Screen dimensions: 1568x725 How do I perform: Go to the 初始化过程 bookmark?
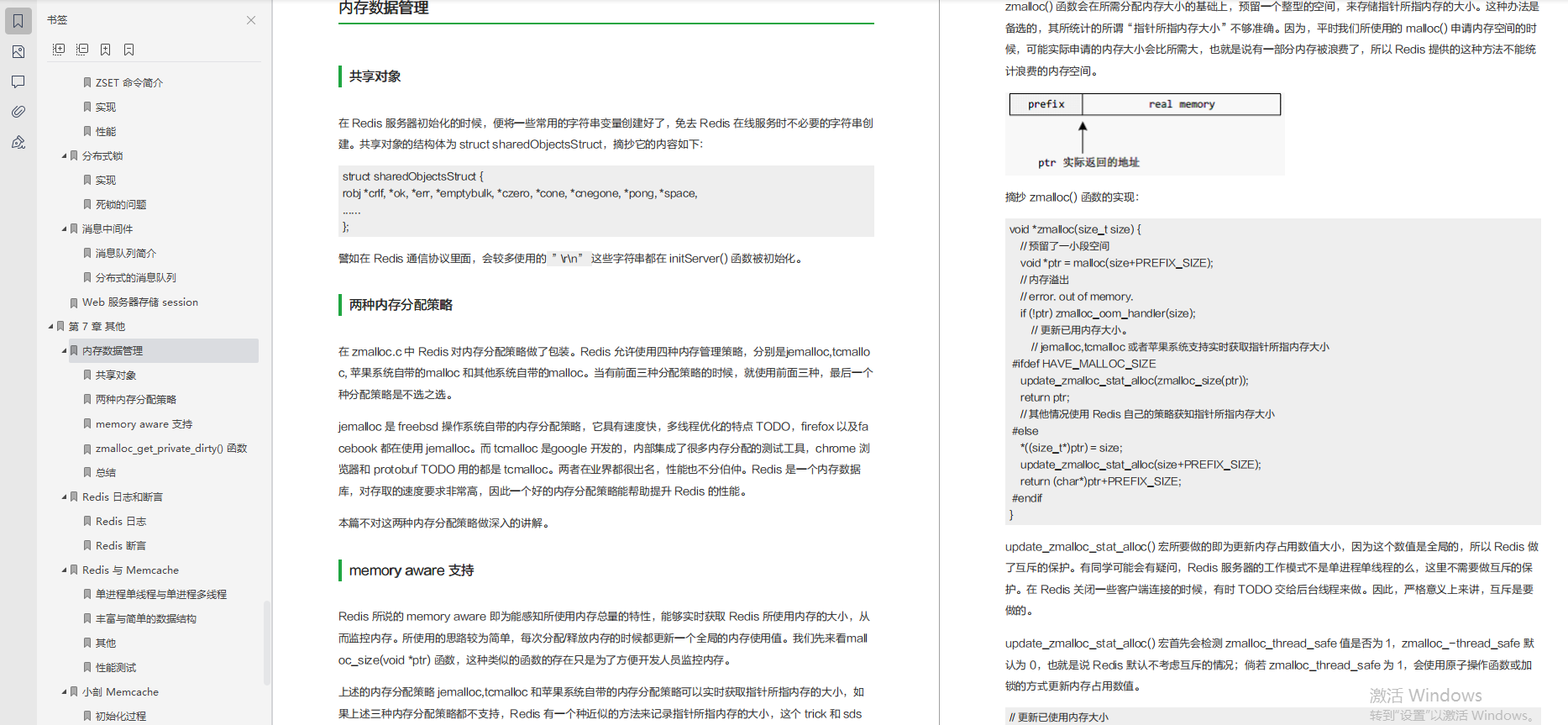pos(121,716)
